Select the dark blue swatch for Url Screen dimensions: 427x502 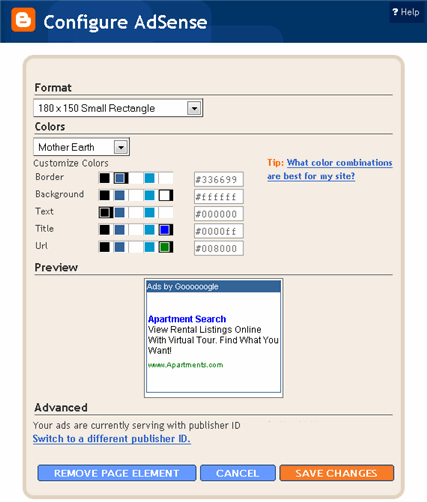119,247
